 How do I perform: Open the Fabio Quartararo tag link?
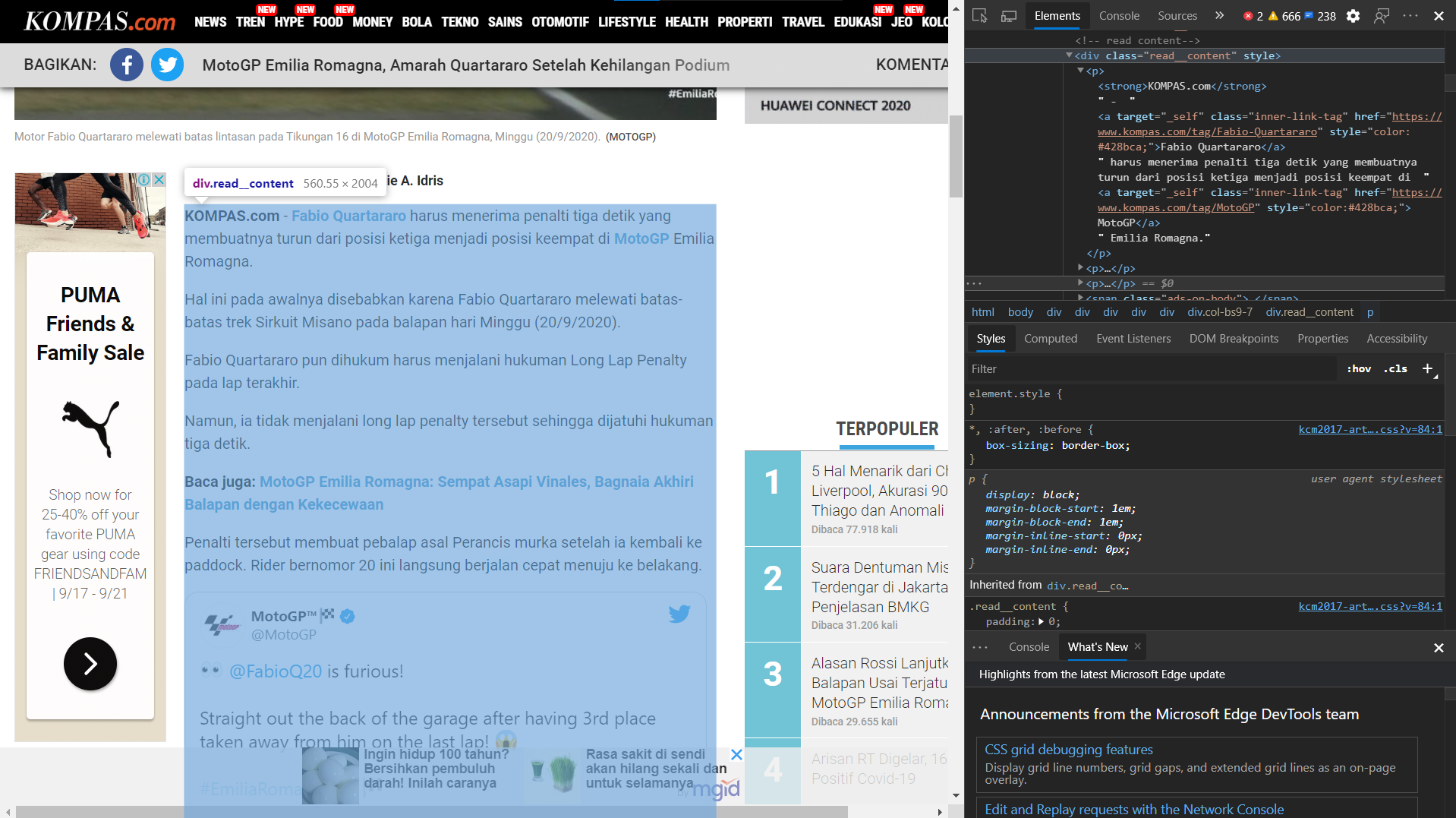(349, 216)
